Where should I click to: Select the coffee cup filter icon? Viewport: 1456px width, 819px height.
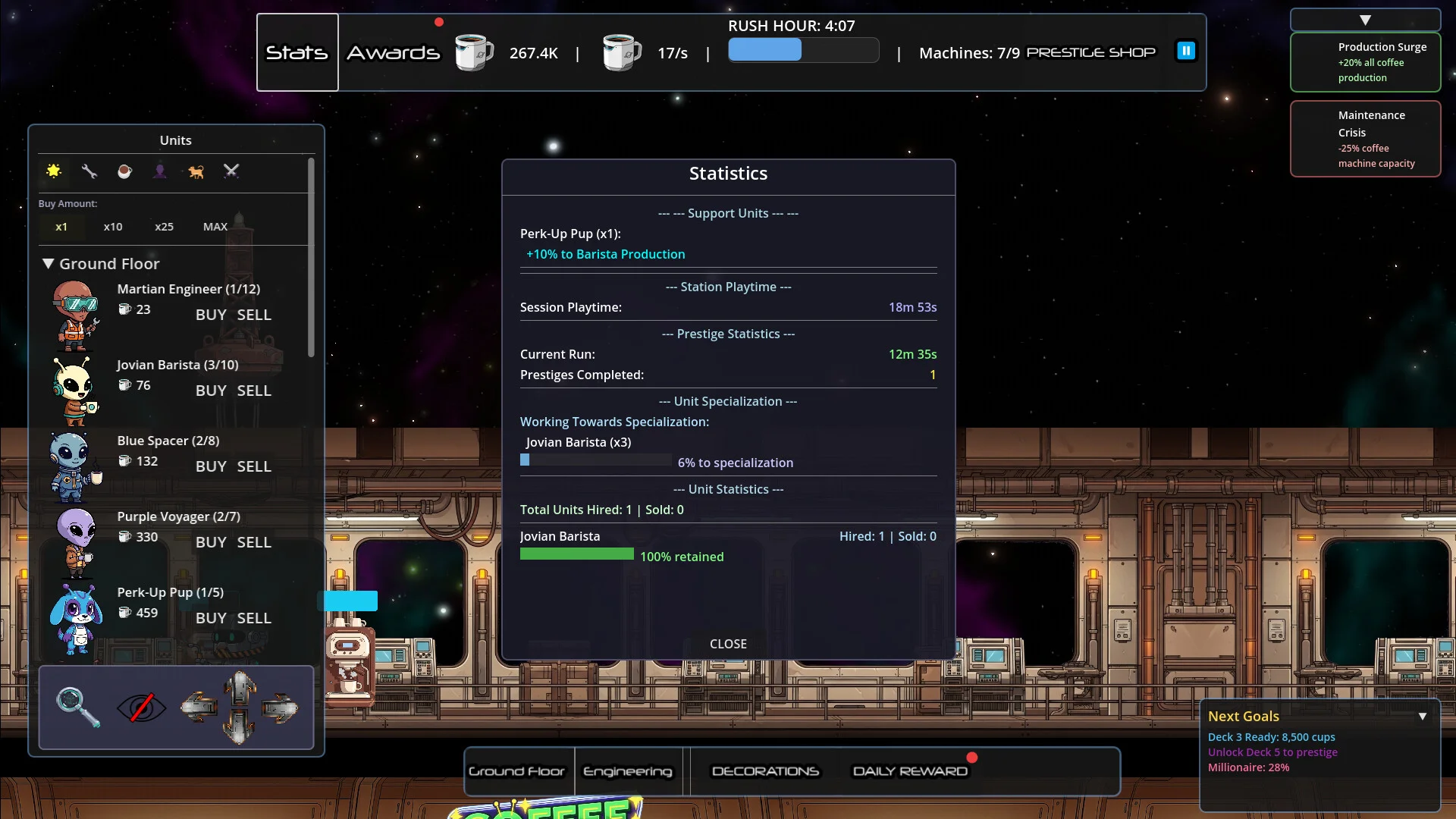point(124,171)
